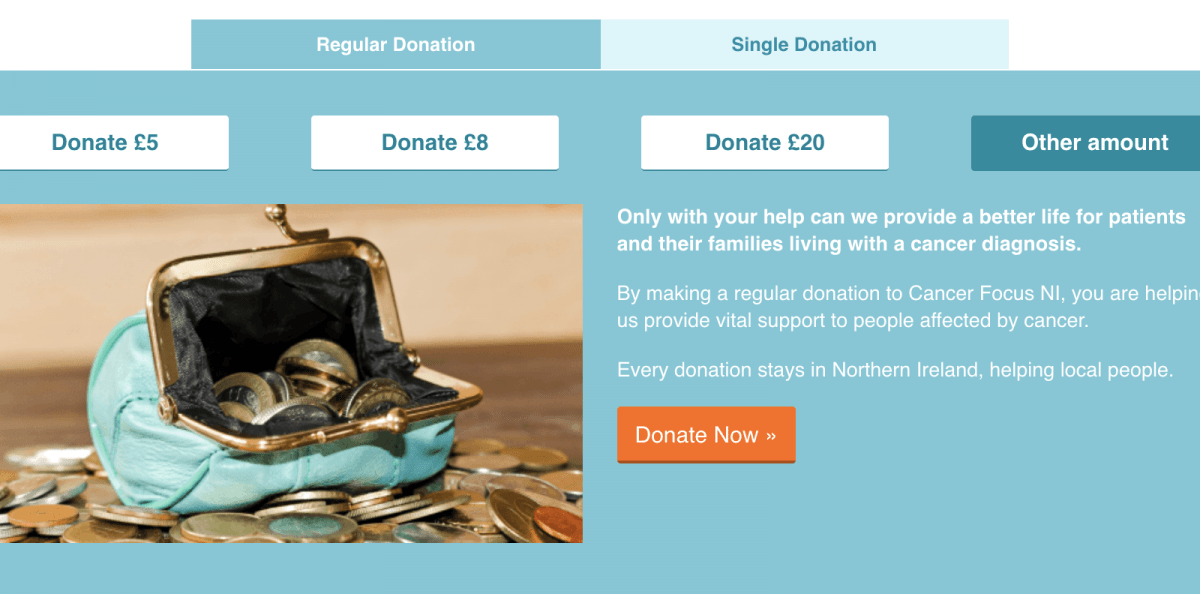Click the 'By making a regular donation' paragraph

click(908, 308)
